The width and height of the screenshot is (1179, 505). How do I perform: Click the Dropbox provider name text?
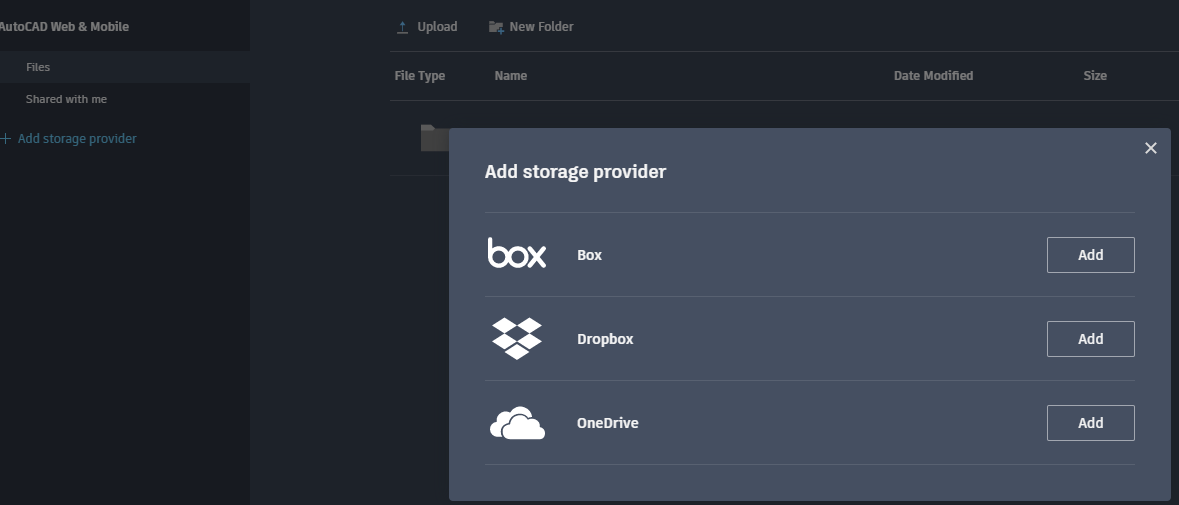(x=605, y=339)
